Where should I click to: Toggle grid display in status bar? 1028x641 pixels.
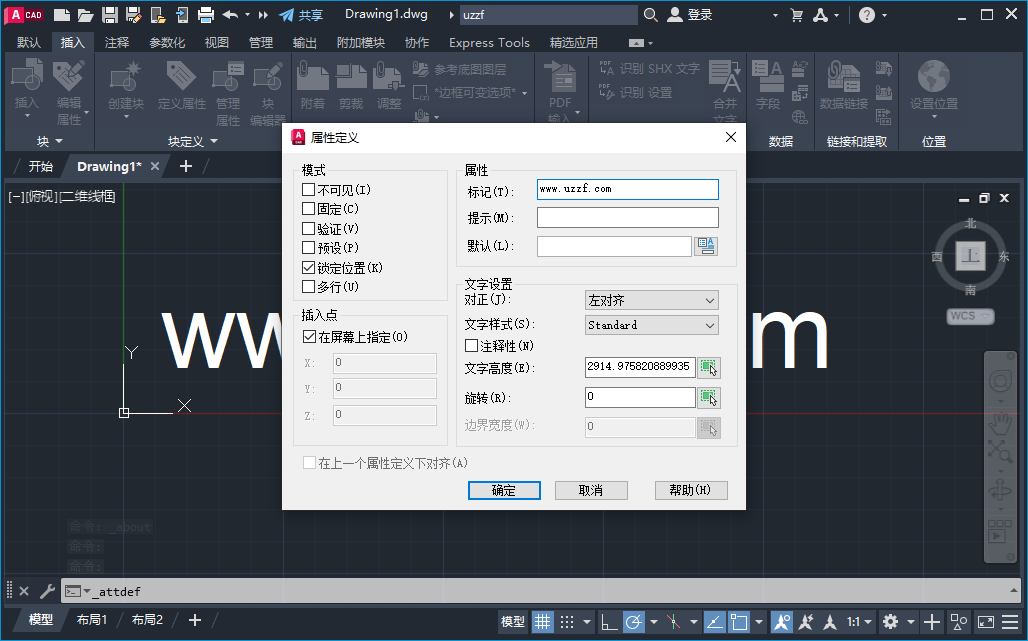541,620
